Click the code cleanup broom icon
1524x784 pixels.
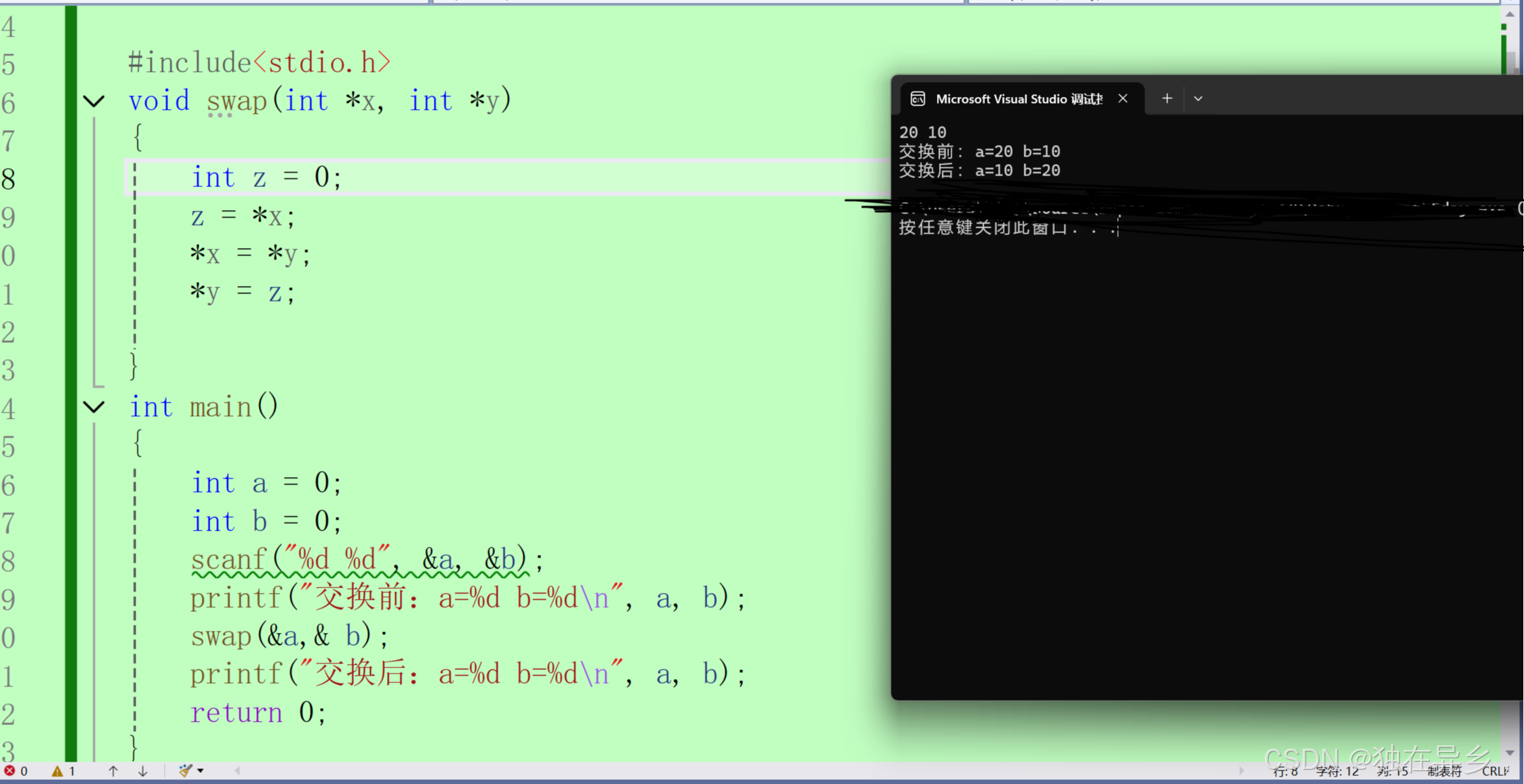[x=184, y=770]
